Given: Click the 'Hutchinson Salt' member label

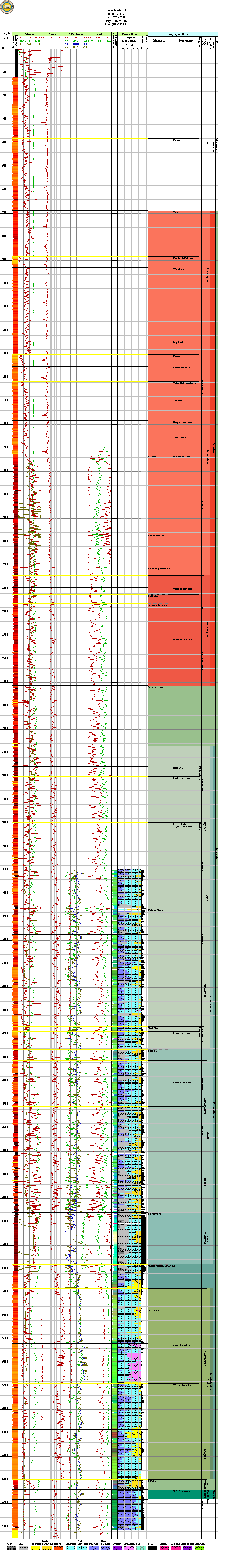Looking at the screenshot, I should pos(156,536).
